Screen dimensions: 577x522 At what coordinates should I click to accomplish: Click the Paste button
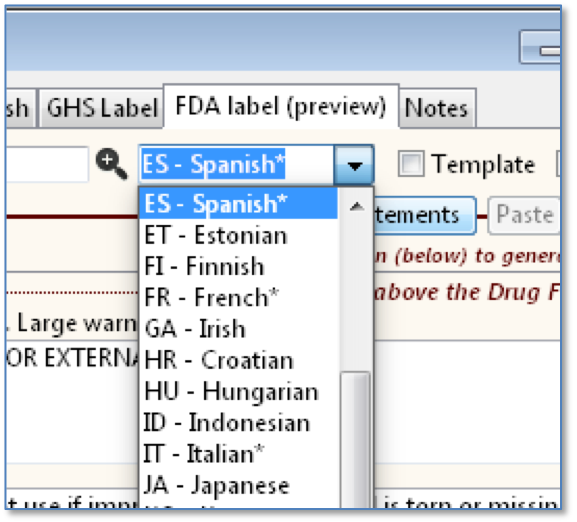point(524,216)
